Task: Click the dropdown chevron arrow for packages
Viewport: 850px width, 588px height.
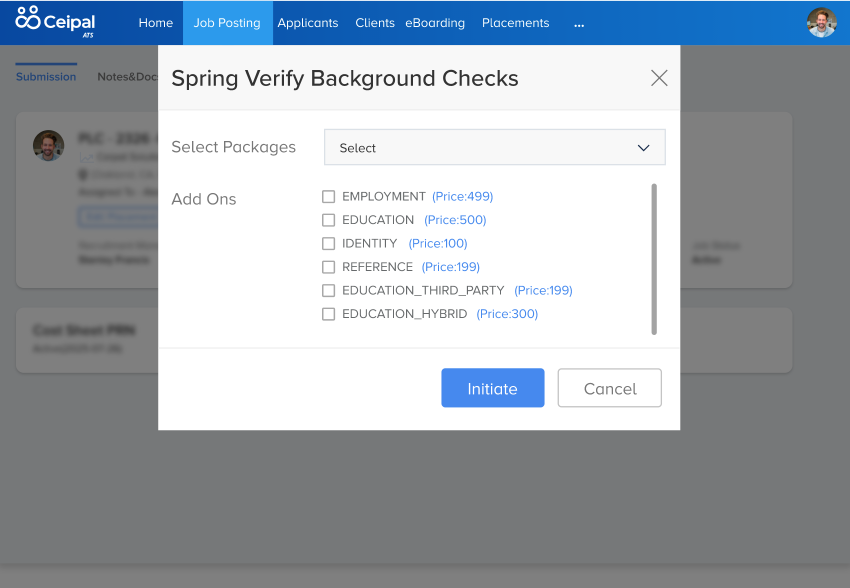Action: [643, 148]
